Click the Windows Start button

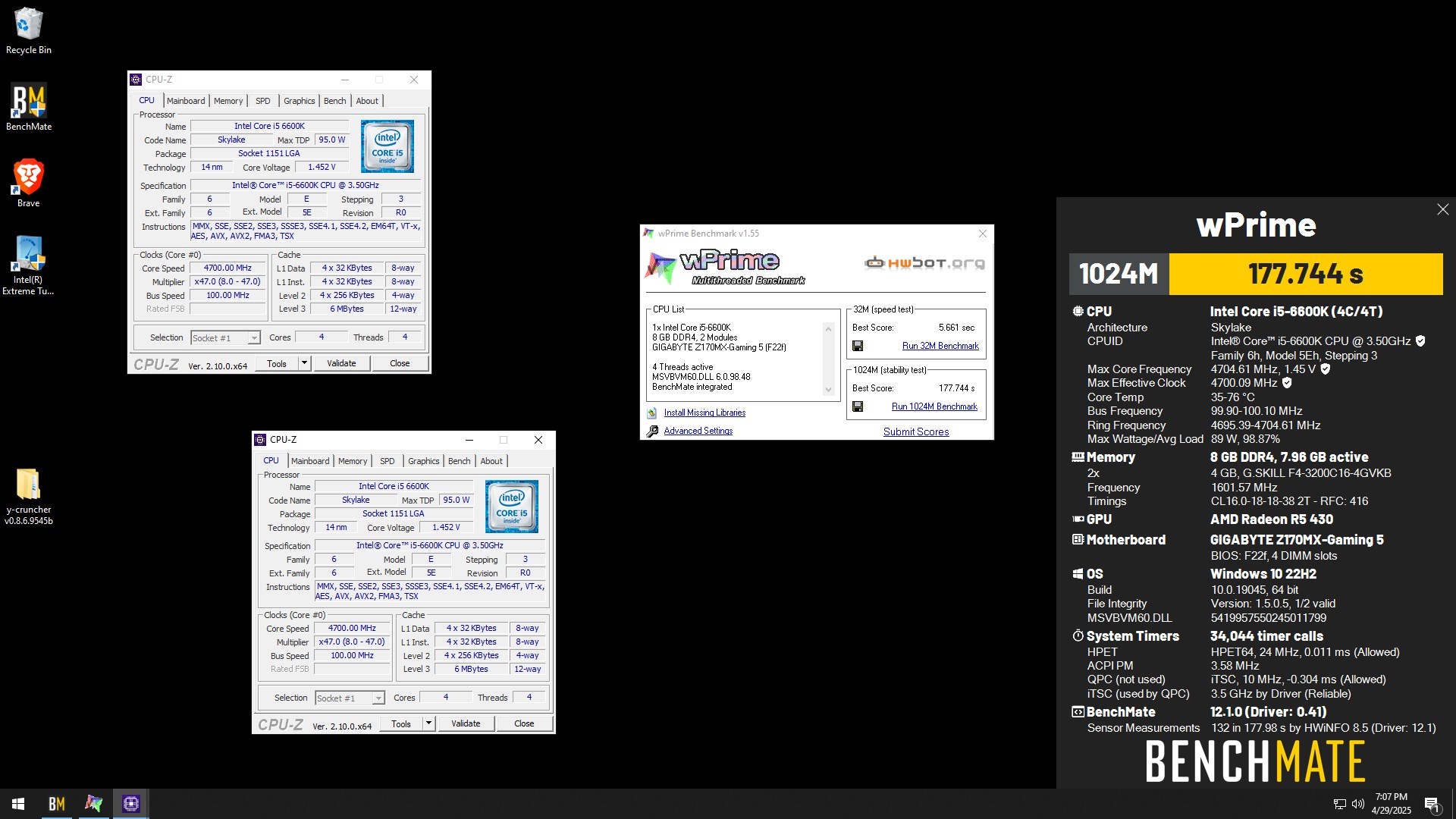(18, 804)
